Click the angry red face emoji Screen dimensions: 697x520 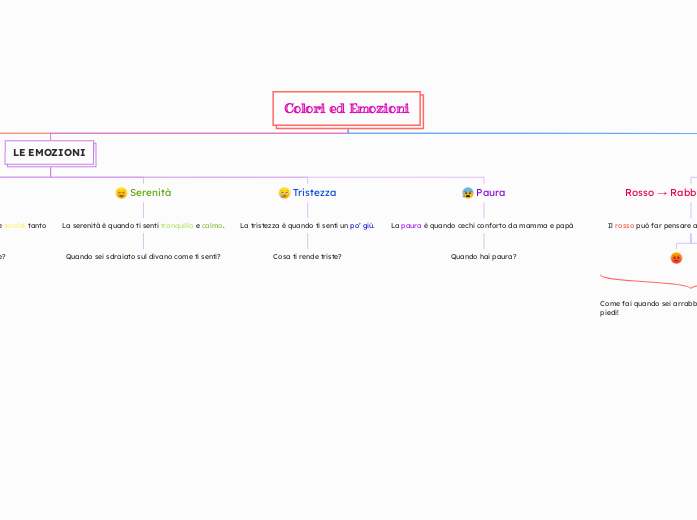(x=676, y=258)
